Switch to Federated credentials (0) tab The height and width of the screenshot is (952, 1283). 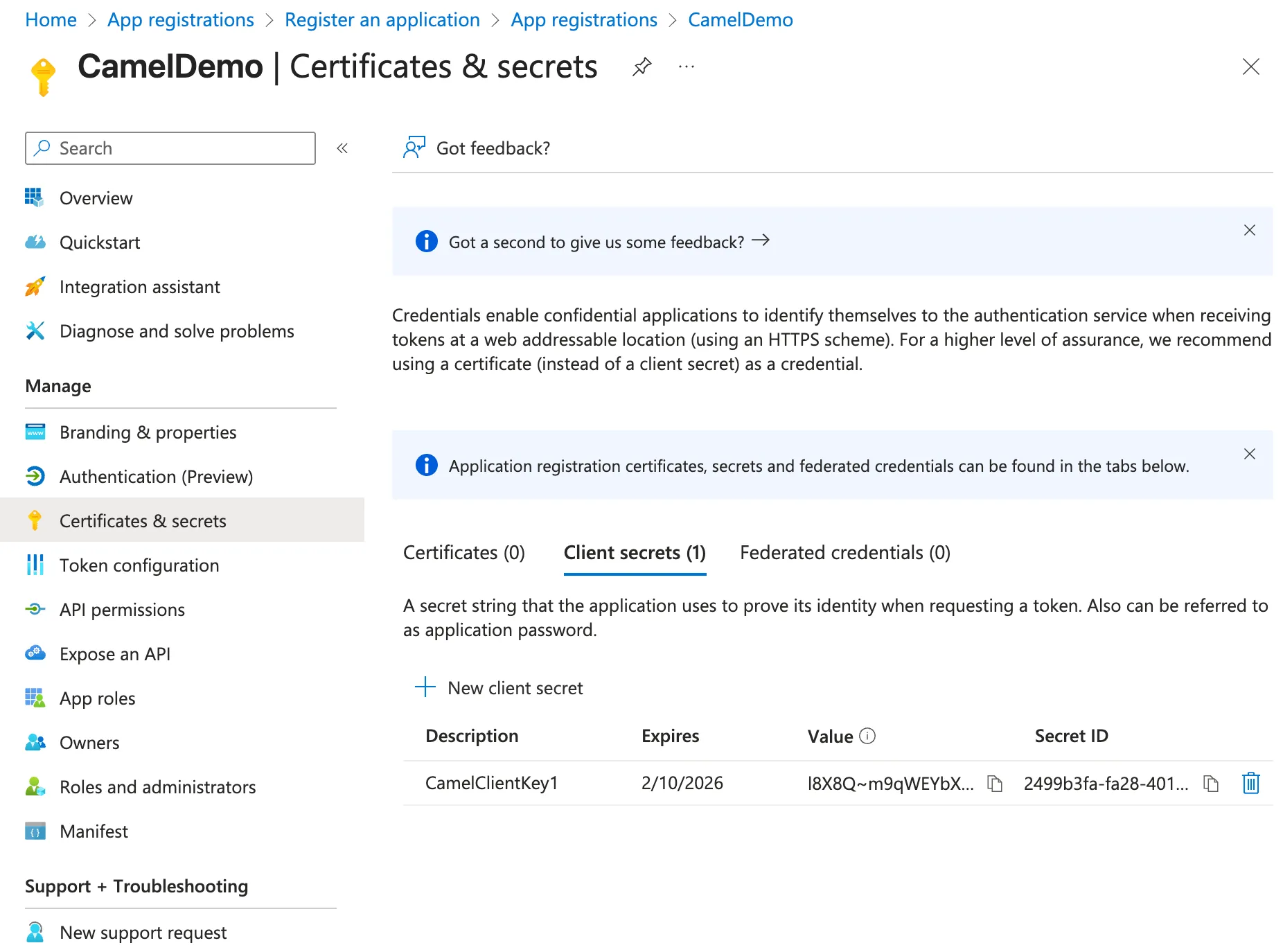844,553
